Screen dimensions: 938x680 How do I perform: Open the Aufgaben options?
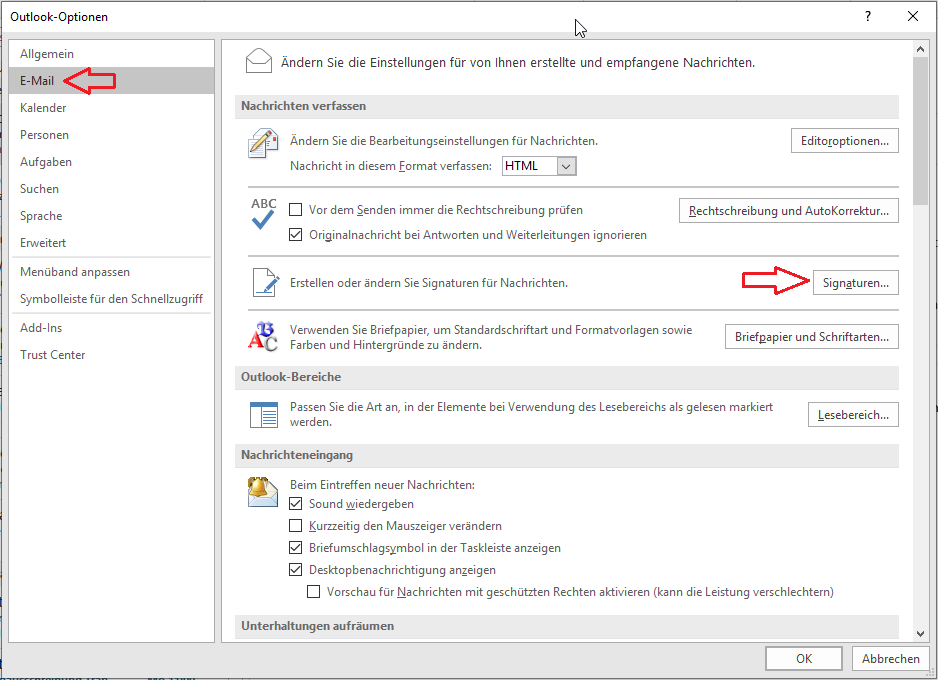(112, 161)
